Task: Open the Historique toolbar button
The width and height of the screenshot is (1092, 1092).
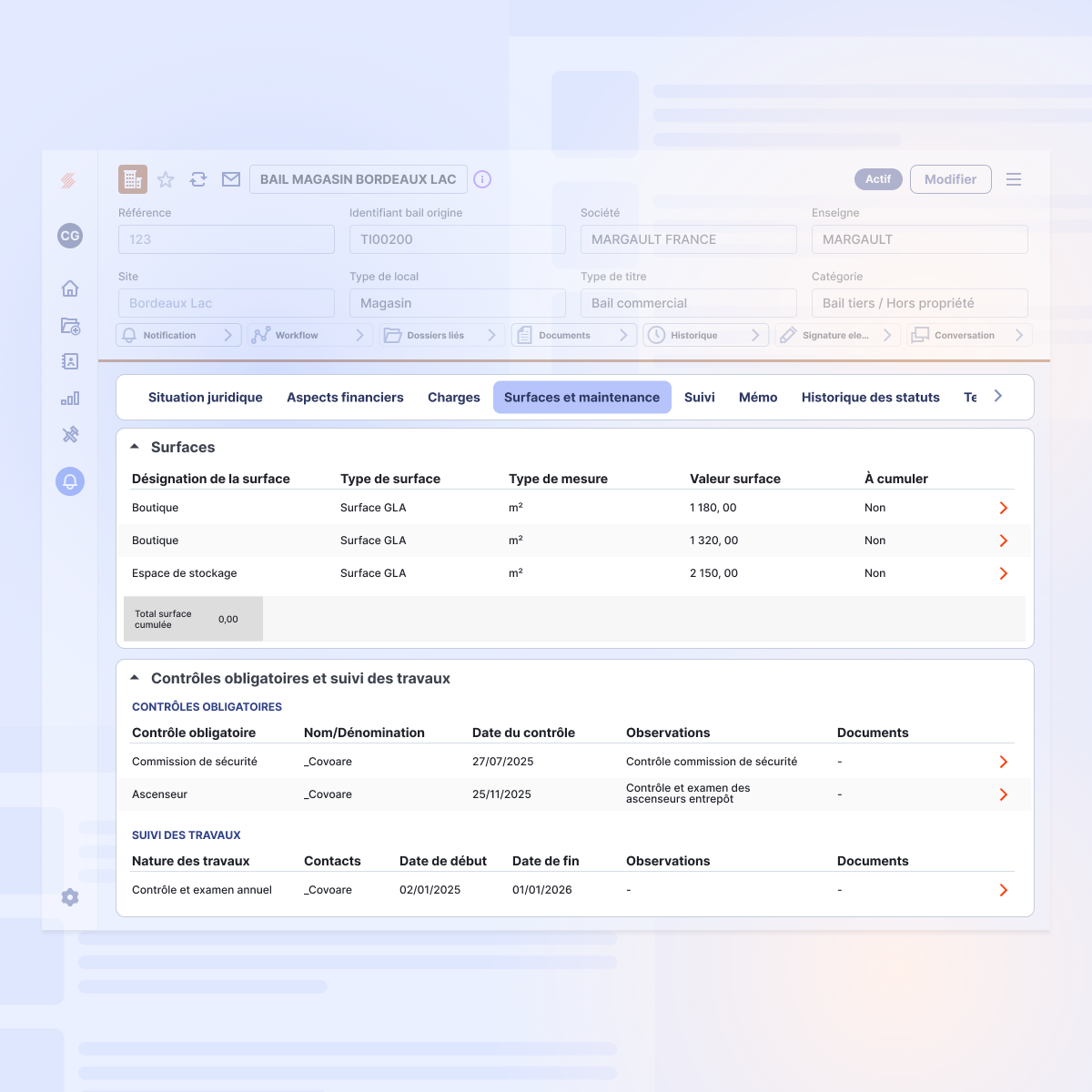Action: click(706, 335)
